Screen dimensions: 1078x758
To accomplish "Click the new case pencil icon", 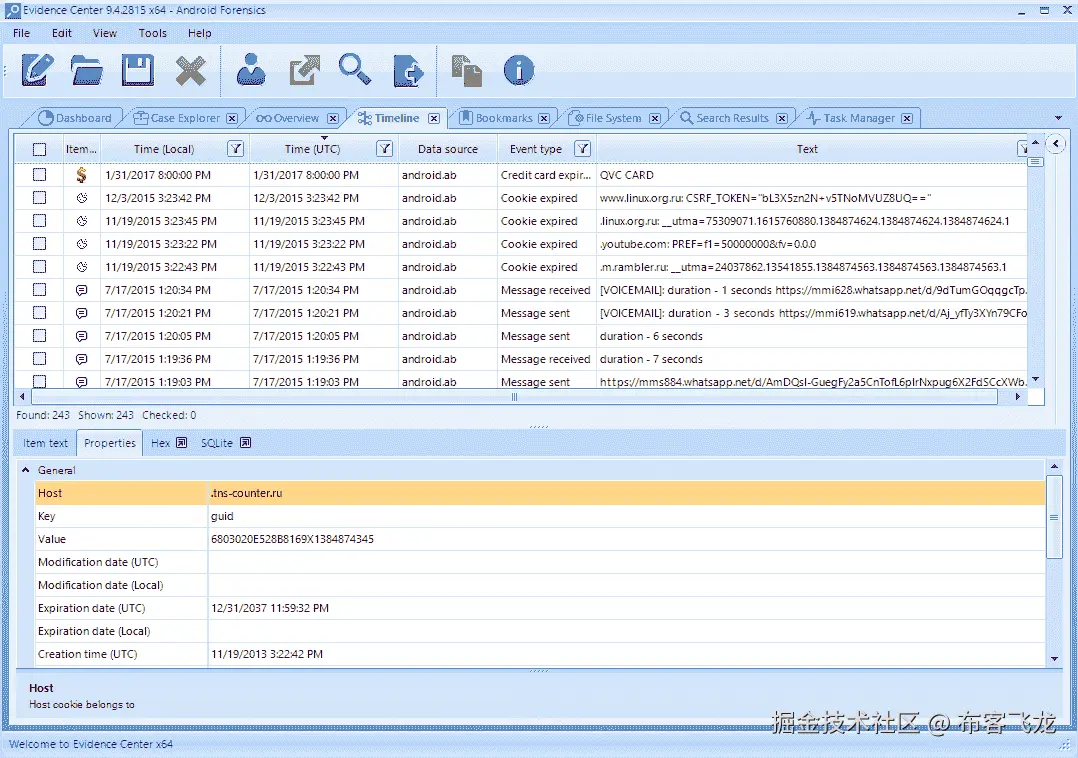I will click(x=37, y=70).
